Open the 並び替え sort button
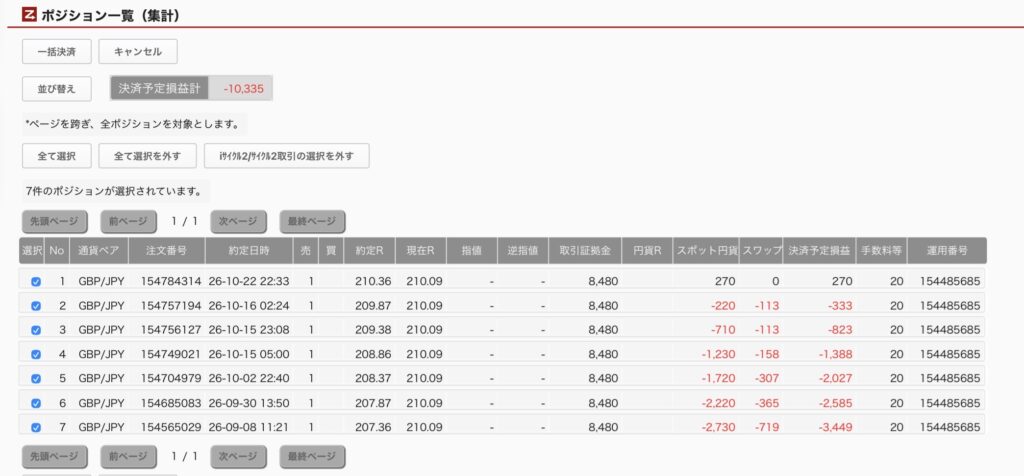 point(57,89)
